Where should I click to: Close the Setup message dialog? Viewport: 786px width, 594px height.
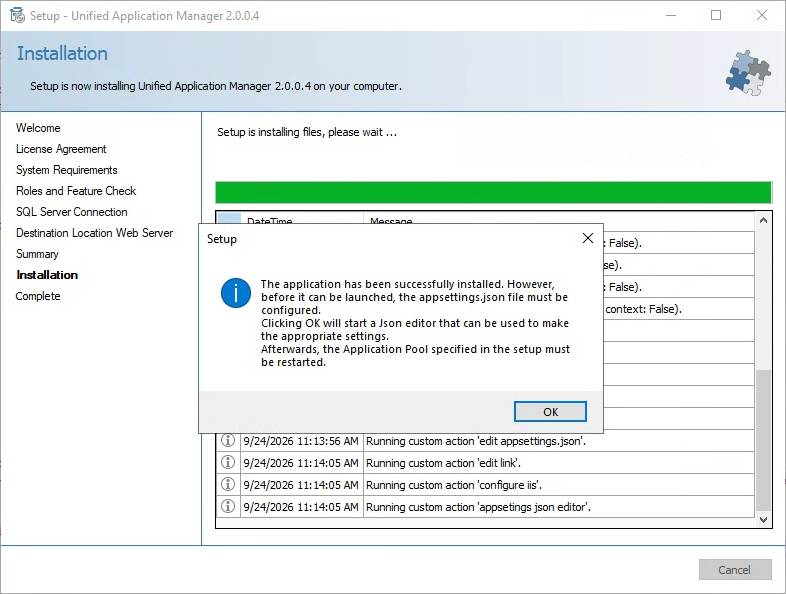[588, 238]
